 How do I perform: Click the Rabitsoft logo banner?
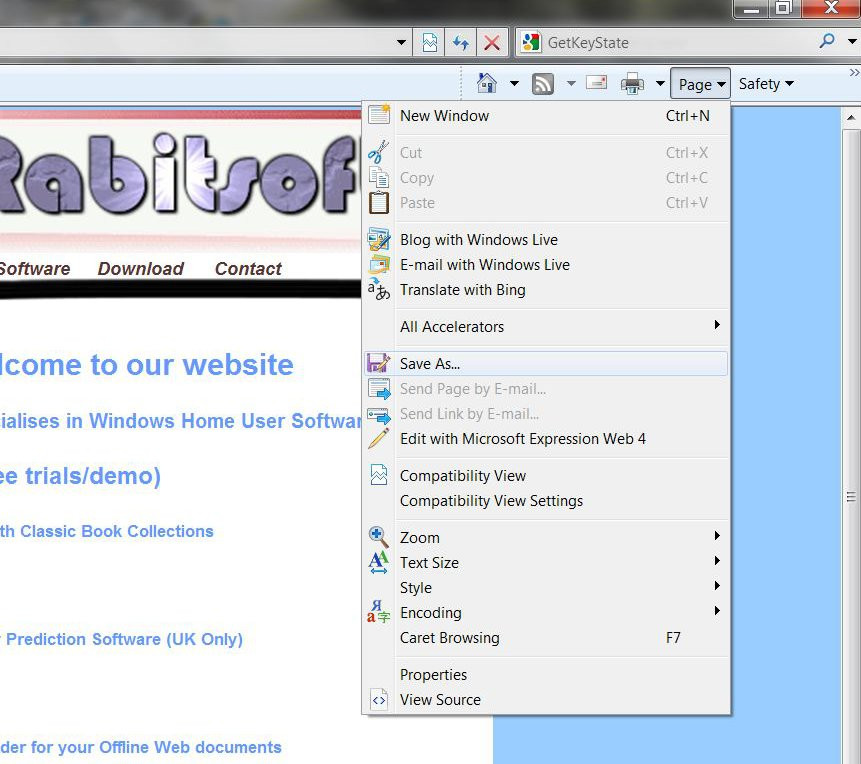click(180, 174)
